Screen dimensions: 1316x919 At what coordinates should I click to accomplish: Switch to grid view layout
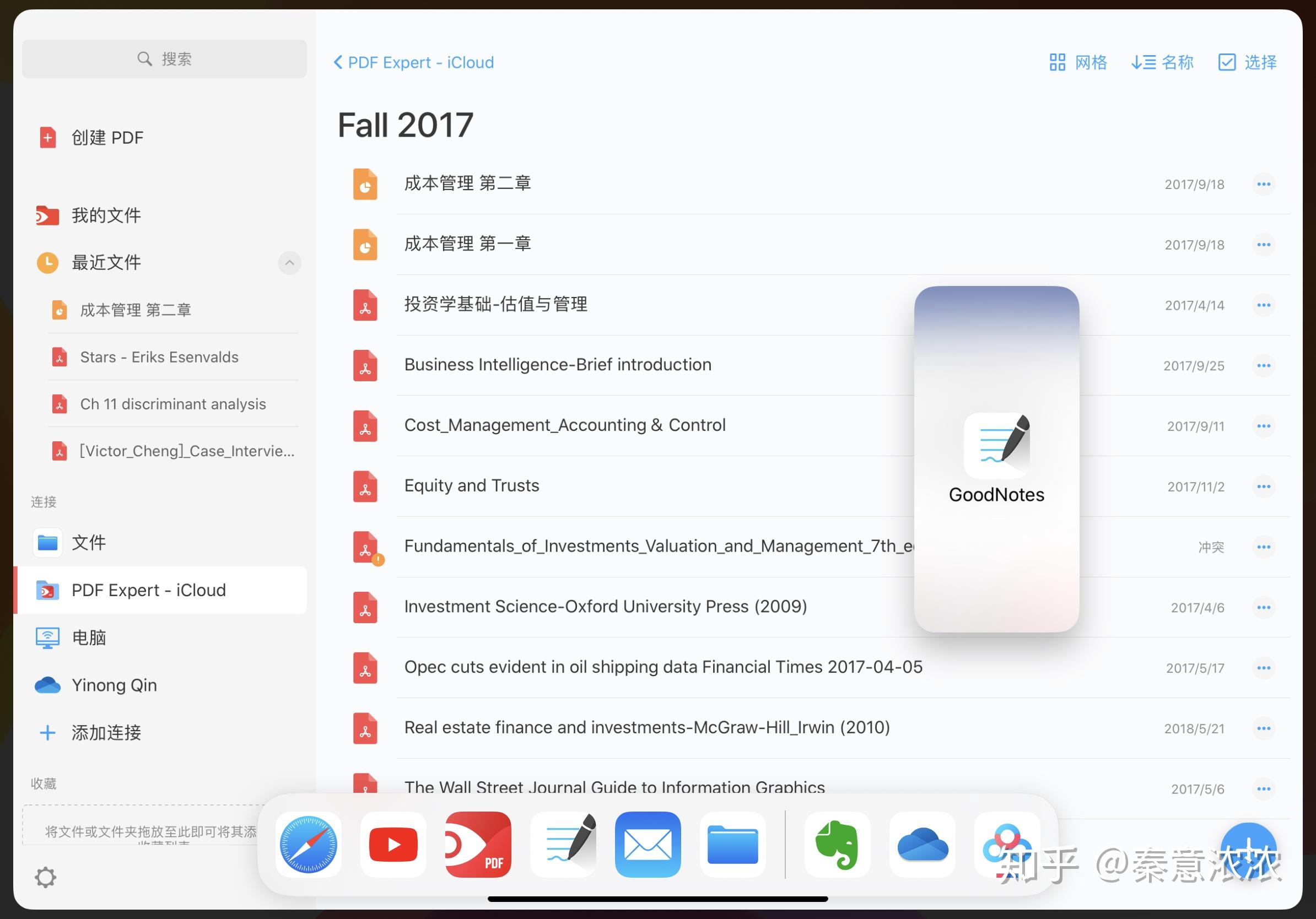click(x=1077, y=62)
